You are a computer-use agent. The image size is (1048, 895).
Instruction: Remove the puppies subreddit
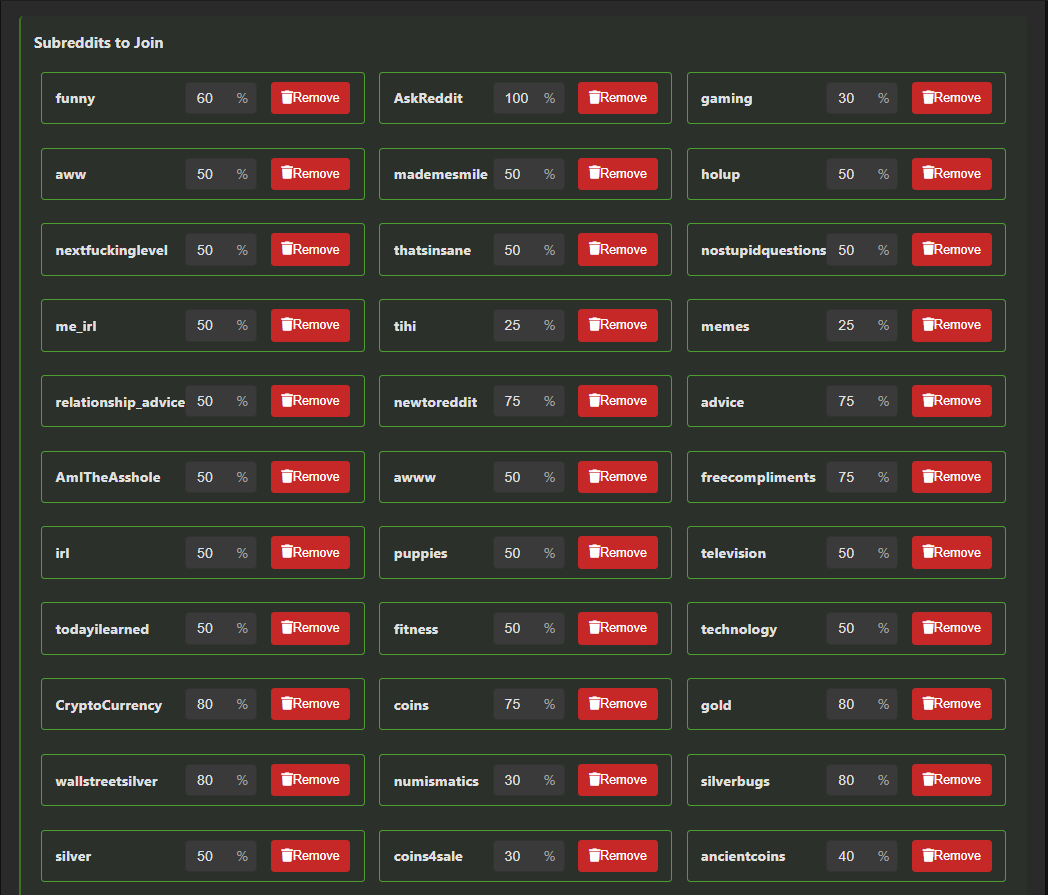pos(618,553)
